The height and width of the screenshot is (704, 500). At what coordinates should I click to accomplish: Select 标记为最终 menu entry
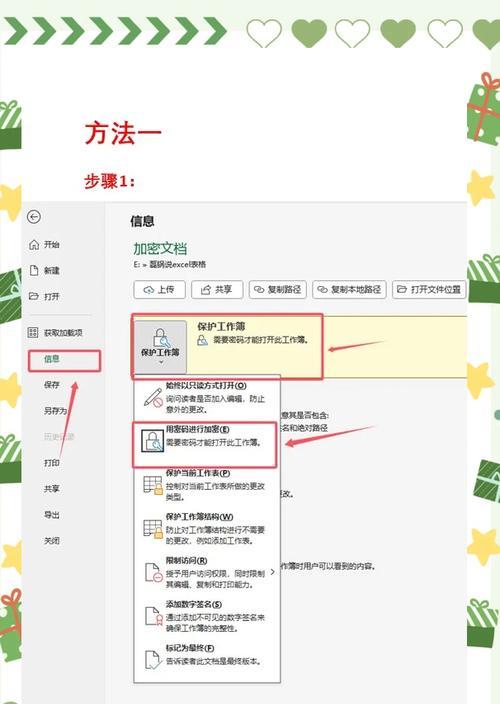(x=207, y=656)
